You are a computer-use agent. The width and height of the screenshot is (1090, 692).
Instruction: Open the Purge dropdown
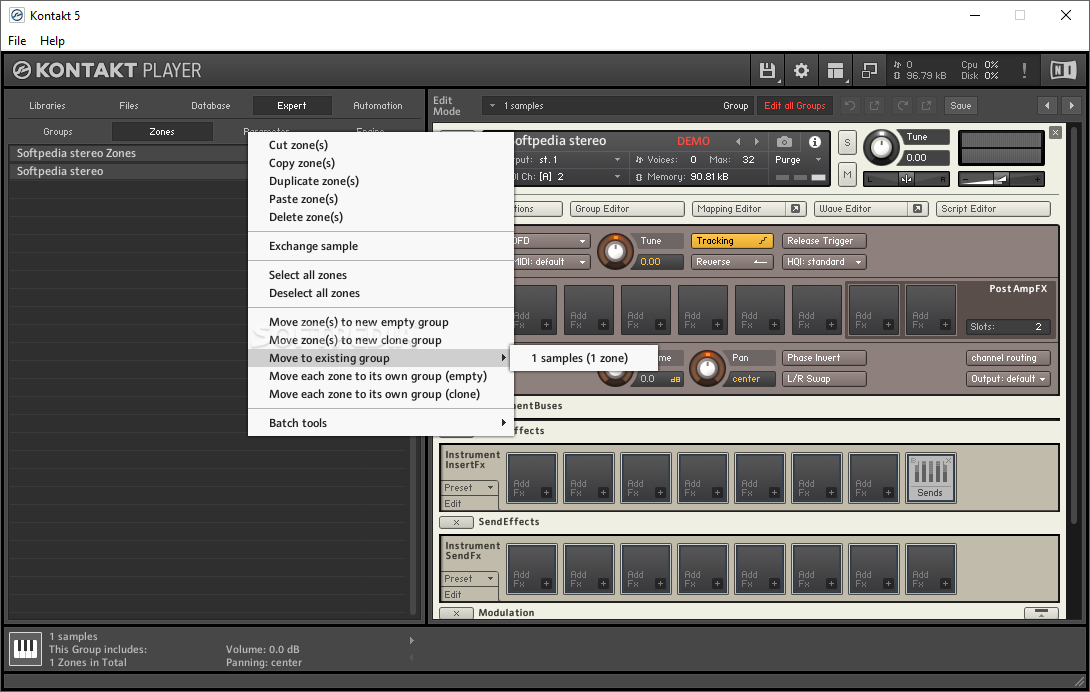pyautogui.click(x=798, y=160)
